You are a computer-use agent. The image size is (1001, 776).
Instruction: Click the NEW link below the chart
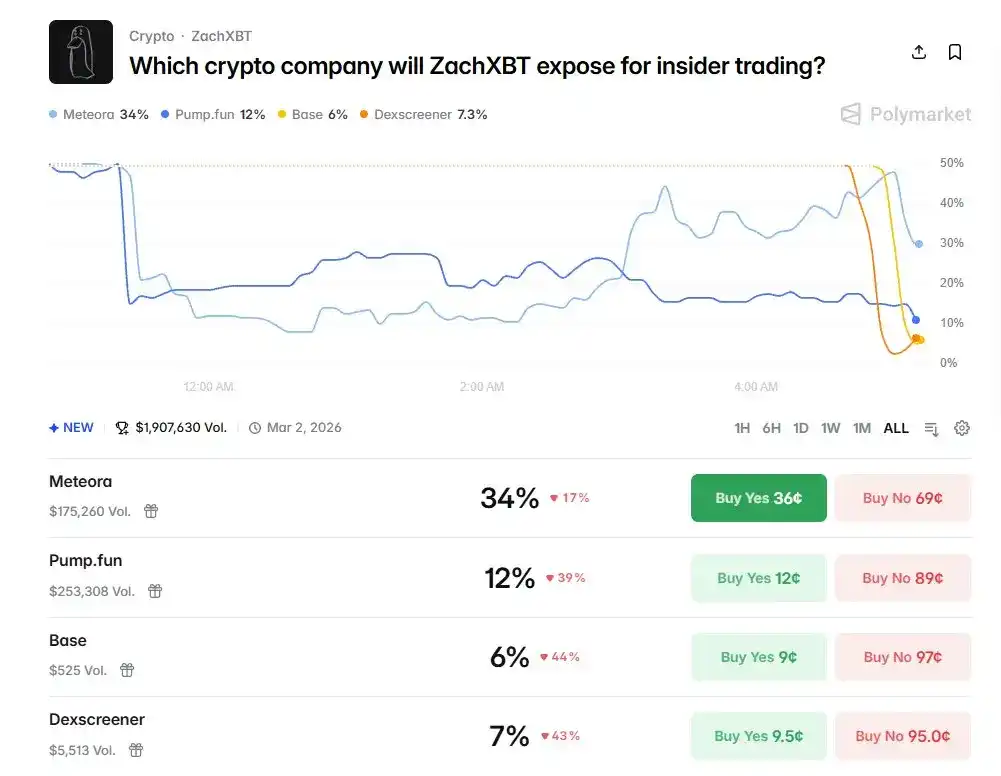[x=70, y=427]
